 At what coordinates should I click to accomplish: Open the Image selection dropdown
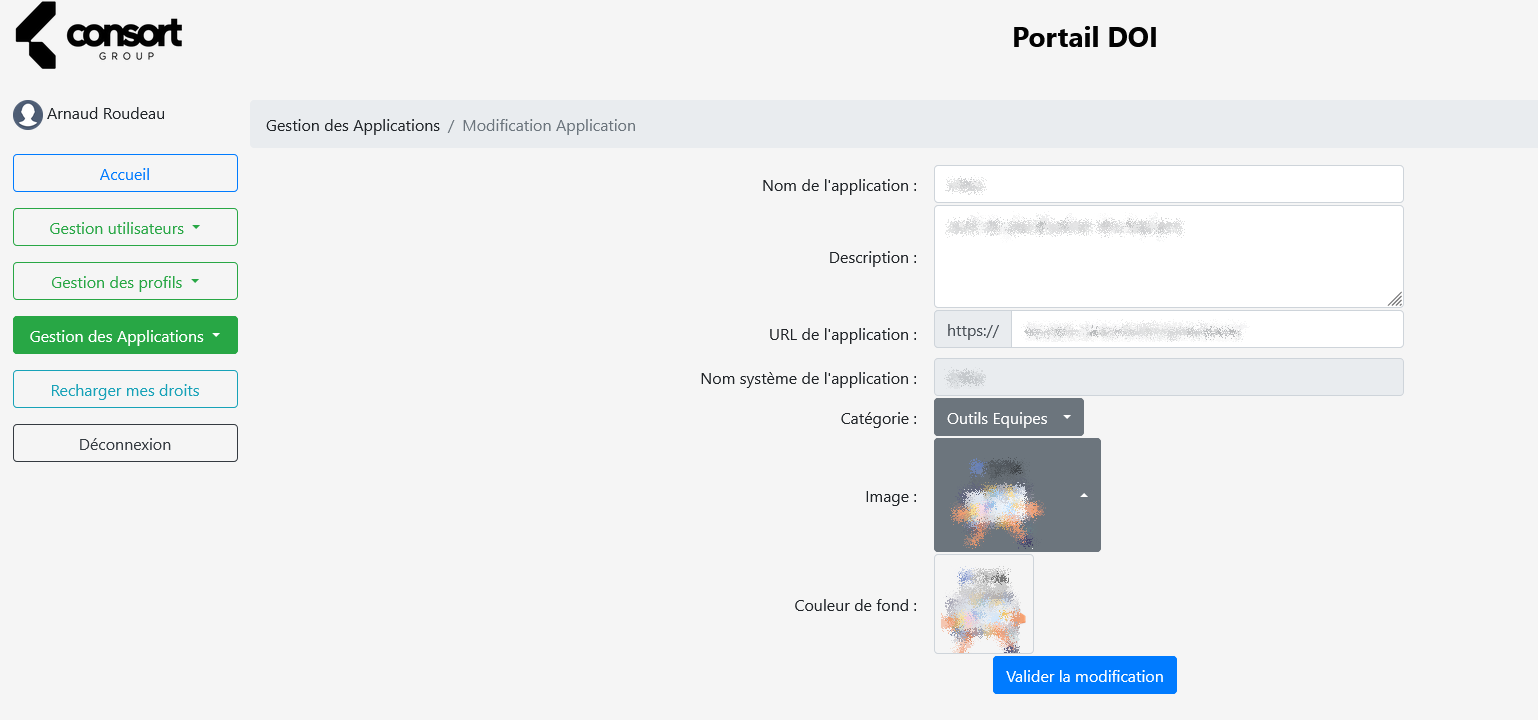(1017, 495)
